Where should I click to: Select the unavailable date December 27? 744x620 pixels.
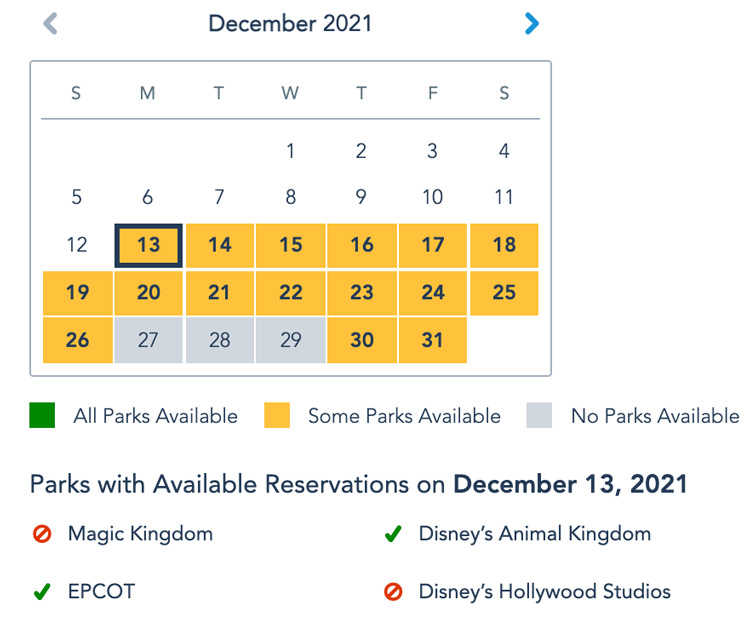[149, 340]
